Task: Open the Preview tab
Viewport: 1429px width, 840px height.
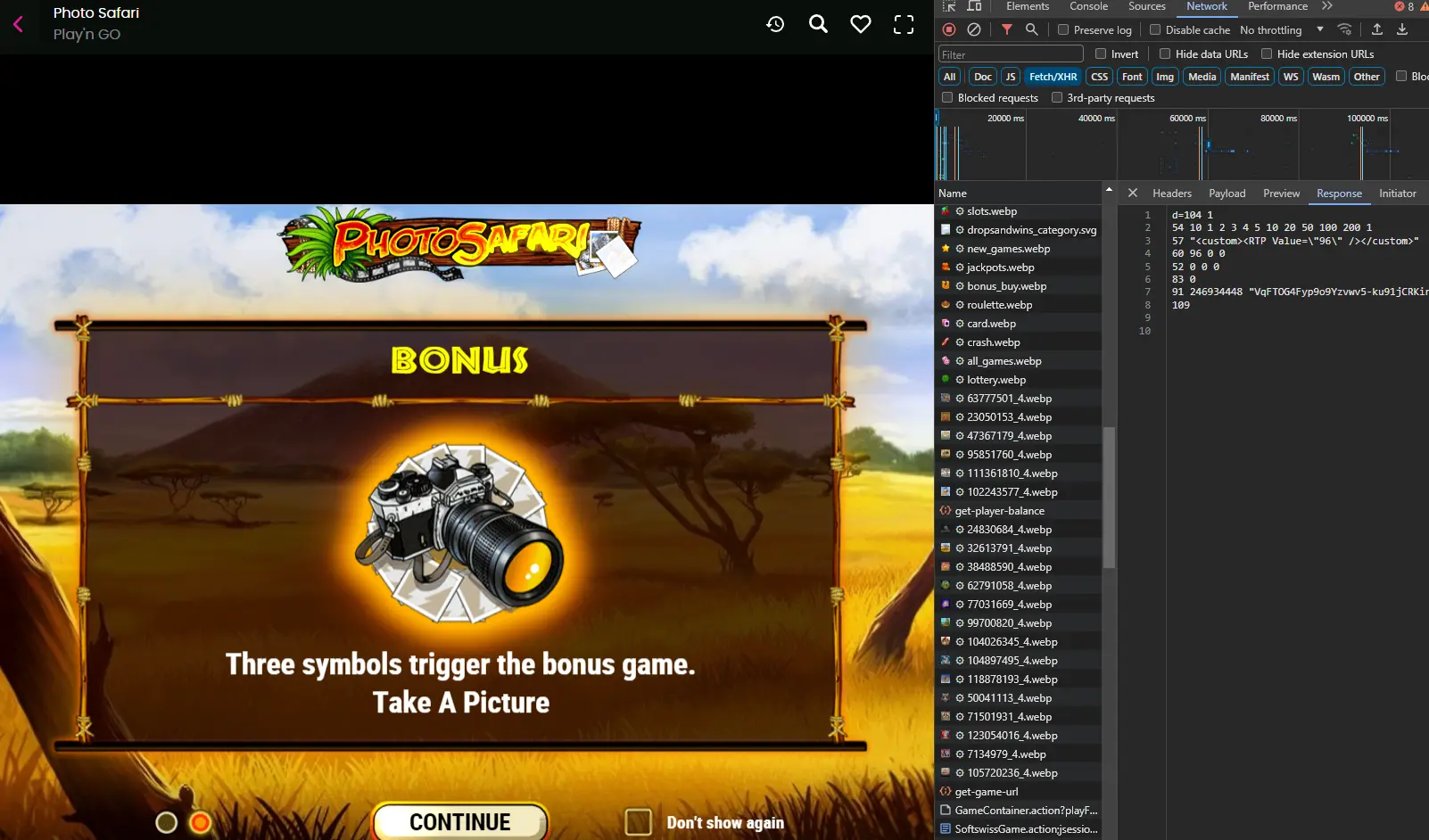Action: tap(1281, 193)
